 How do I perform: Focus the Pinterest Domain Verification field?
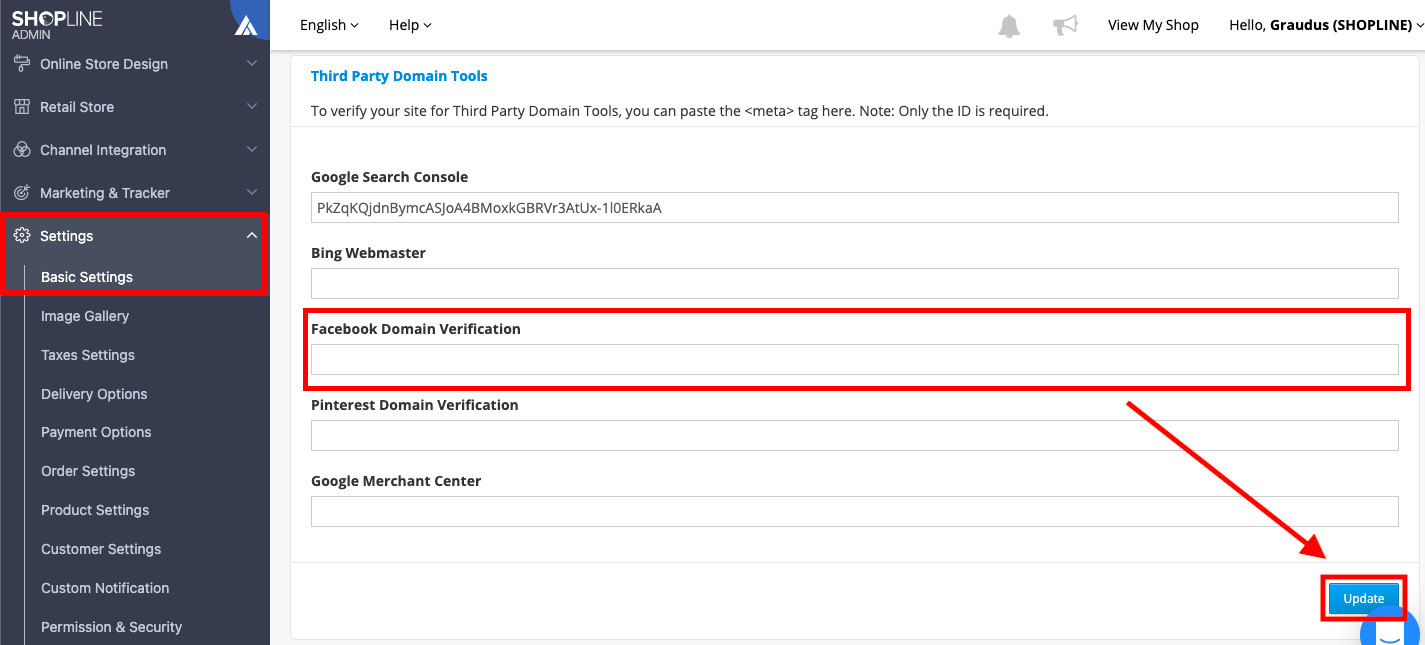click(x=854, y=436)
